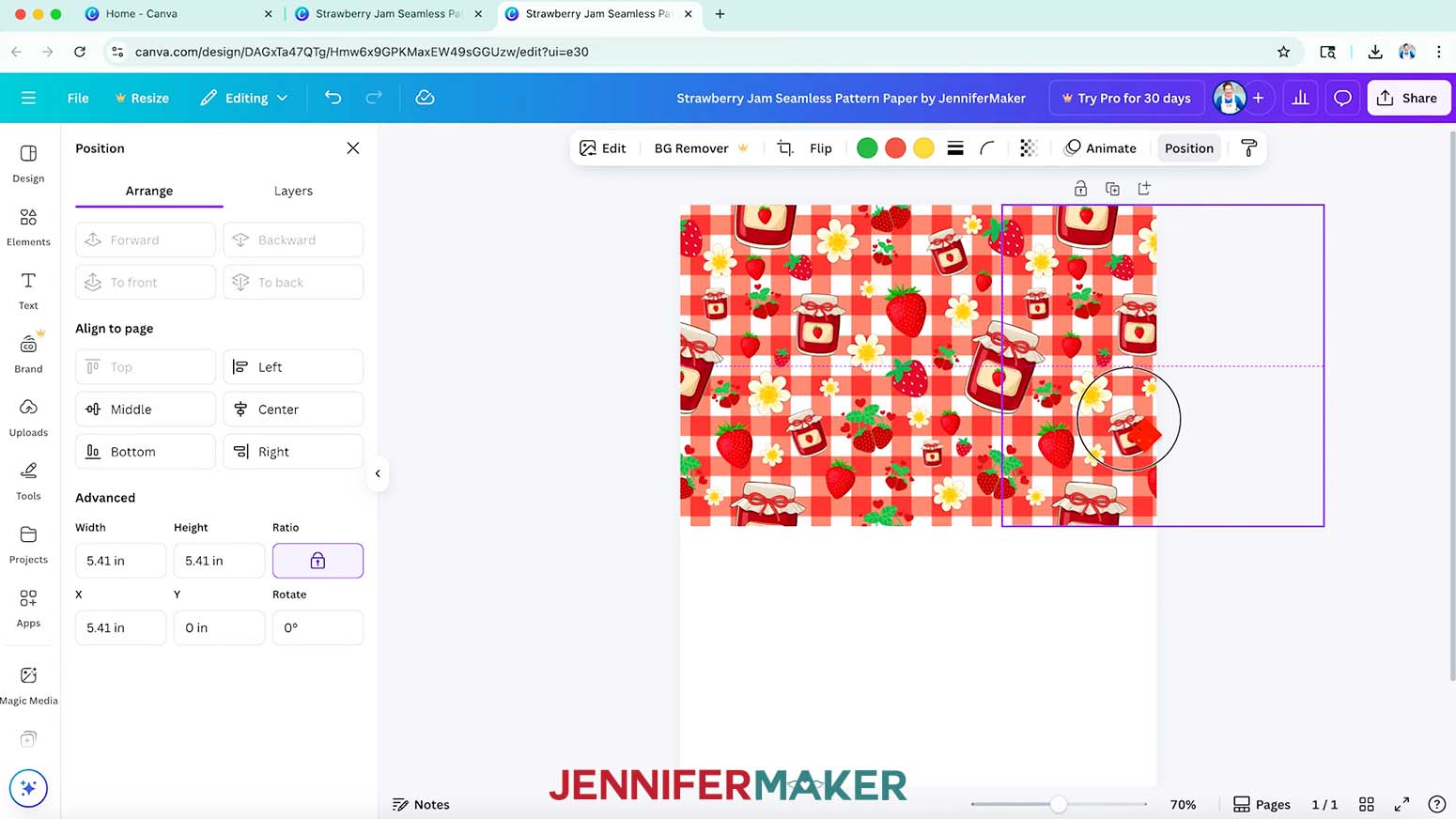Click the Rotate input field
Viewport: 1456px width, 819px height.
[318, 627]
